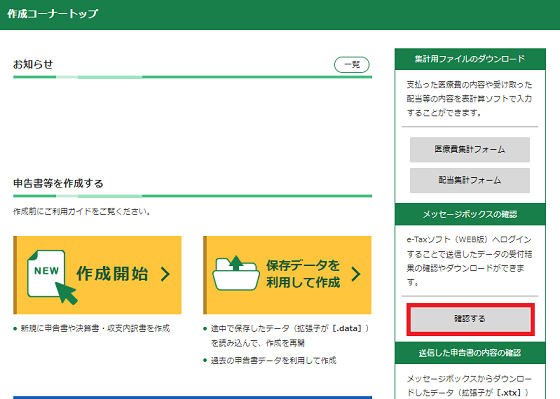The width and height of the screenshot is (560, 399).
Task: Click the blue banner at page bottom
Action: pos(192,397)
